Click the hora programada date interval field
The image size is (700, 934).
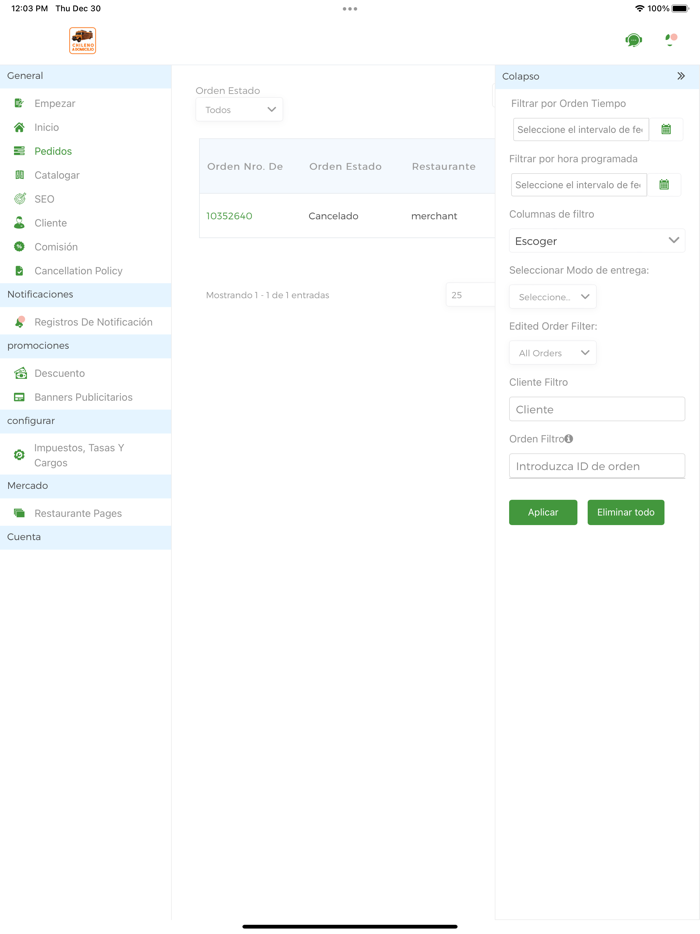[579, 185]
